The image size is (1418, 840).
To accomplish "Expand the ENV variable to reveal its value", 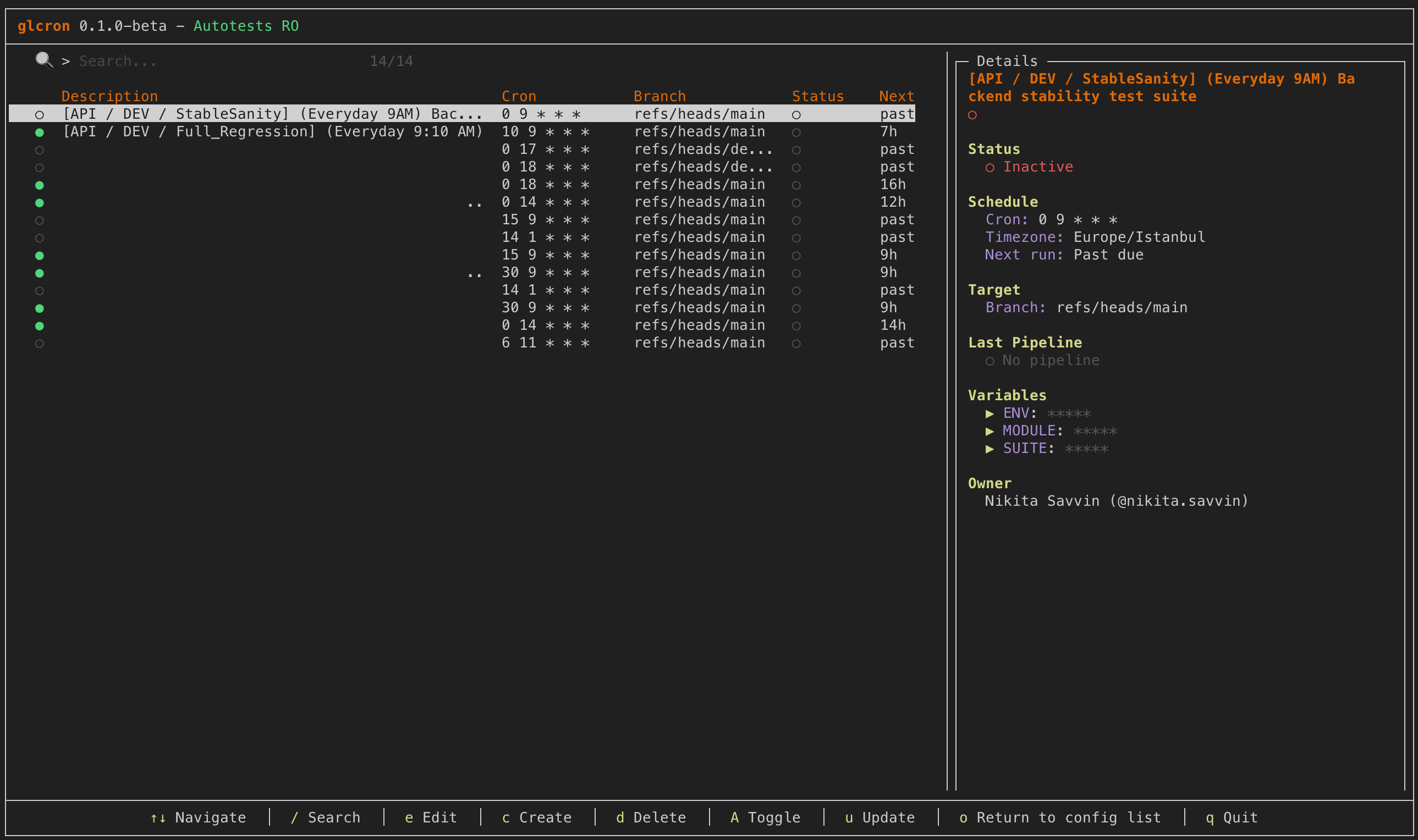I will coord(991,413).
